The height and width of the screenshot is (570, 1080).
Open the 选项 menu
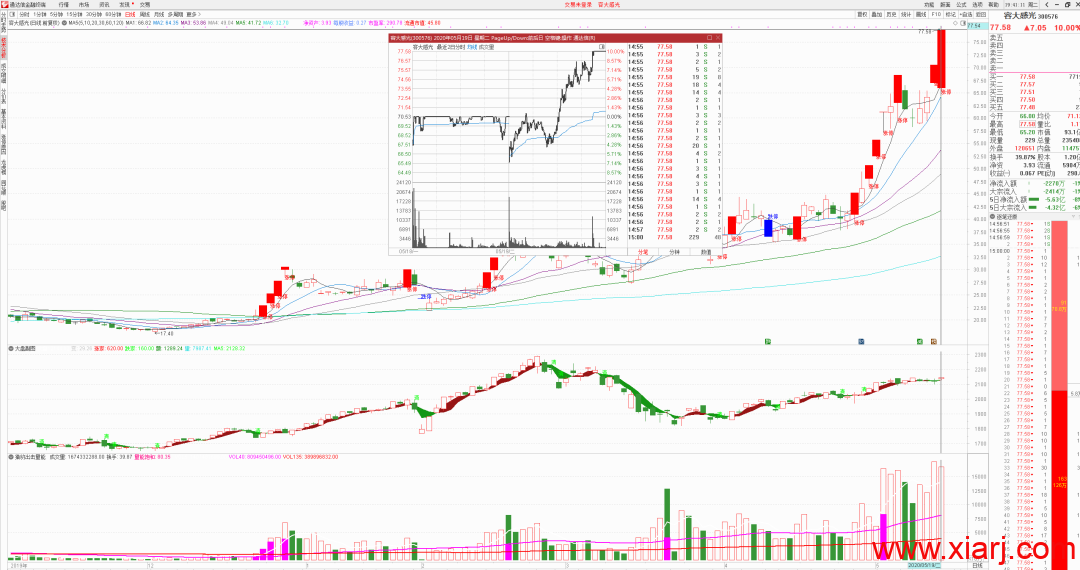977,4
